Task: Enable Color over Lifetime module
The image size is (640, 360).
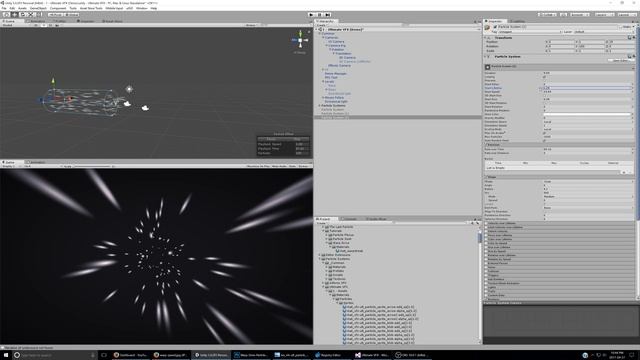Action: (486, 239)
